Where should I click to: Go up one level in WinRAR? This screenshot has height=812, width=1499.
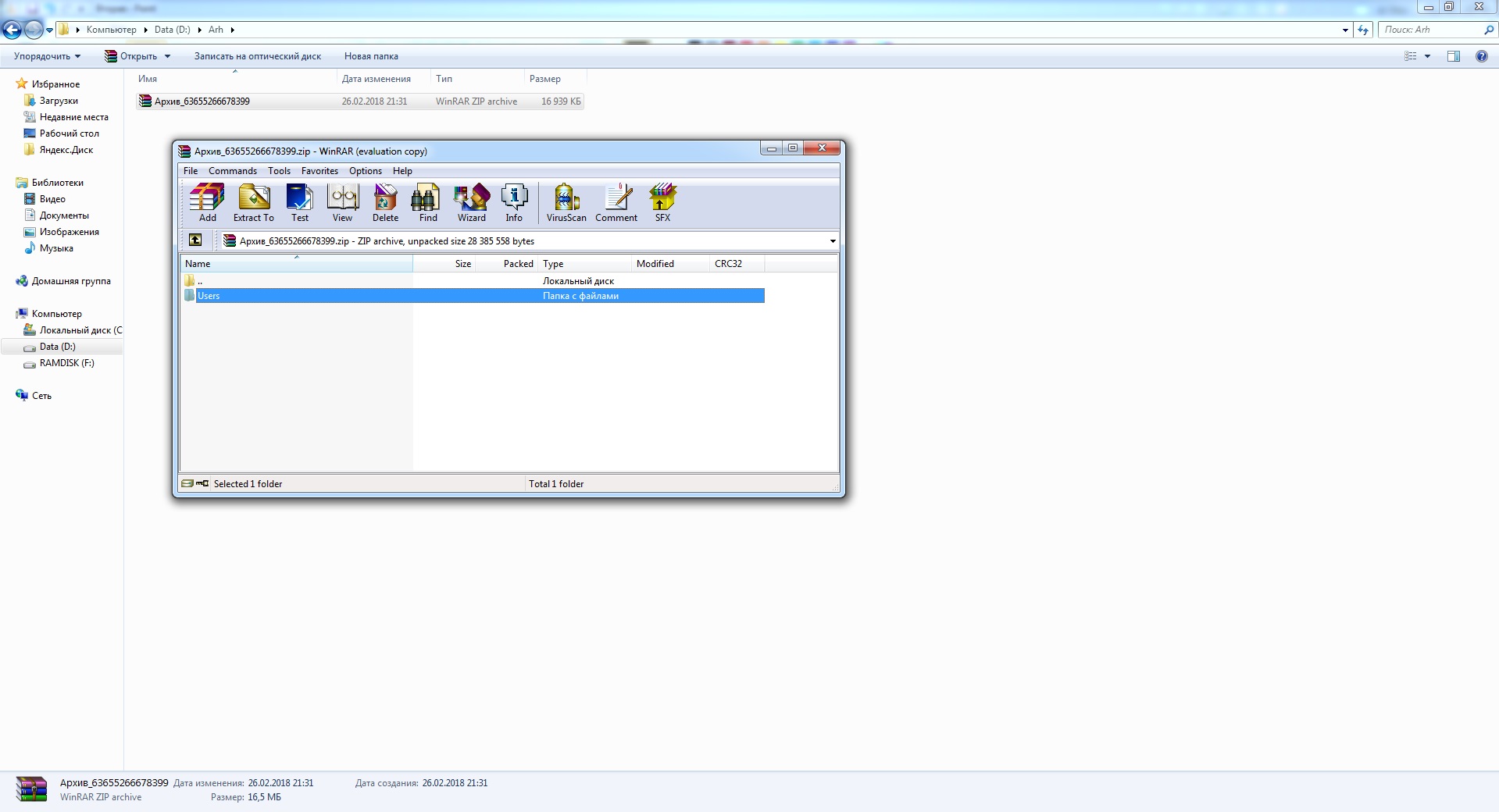[195, 240]
